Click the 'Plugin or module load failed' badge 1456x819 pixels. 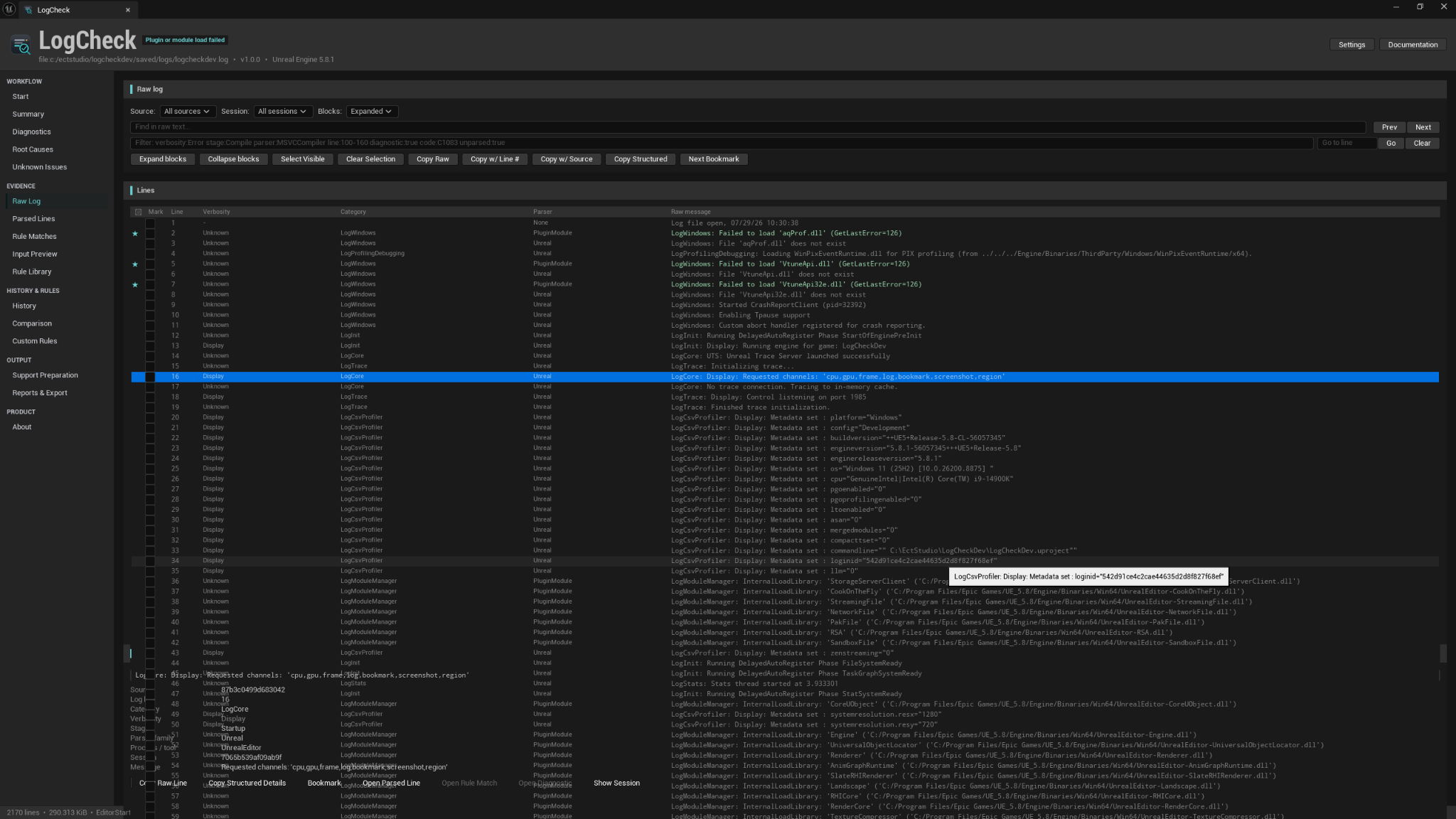click(185, 40)
